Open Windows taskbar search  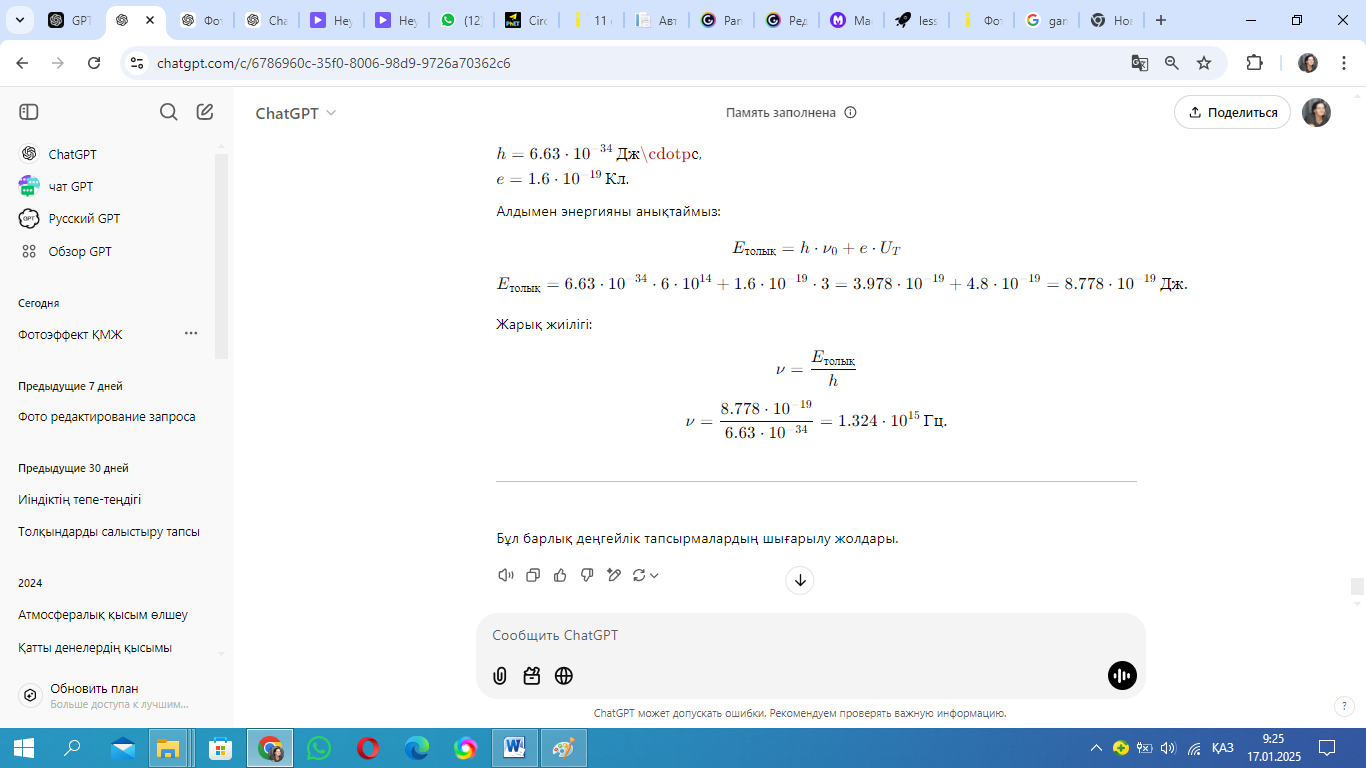tap(72, 748)
